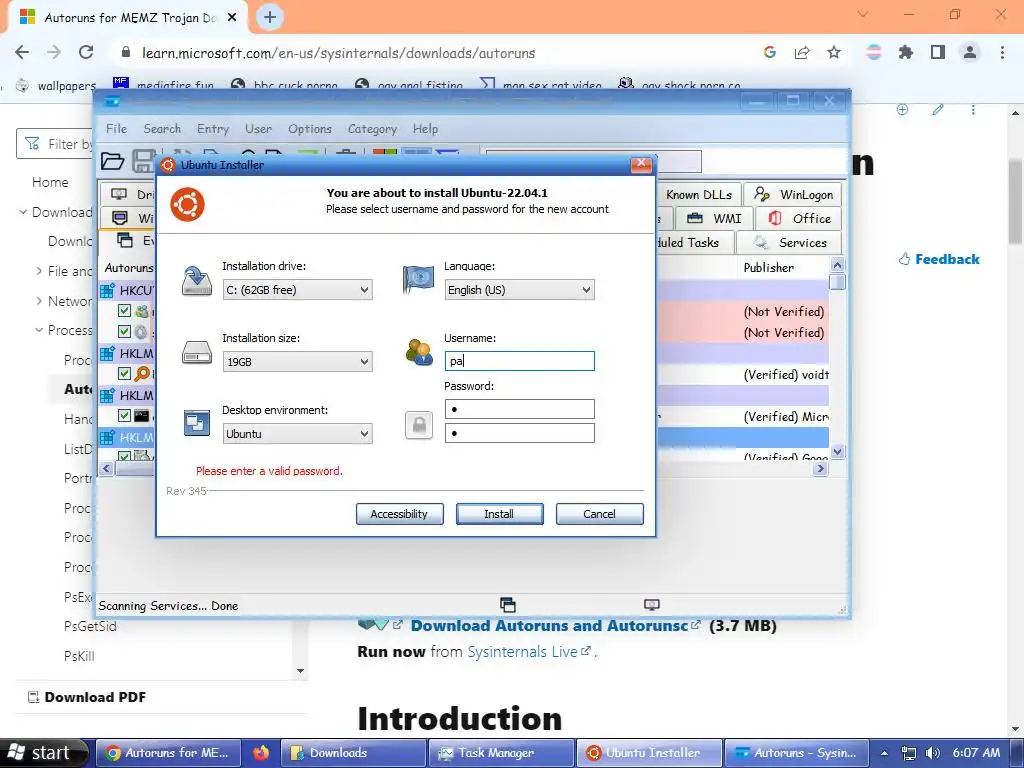Switch to Downloads window in taskbar
The image size is (1024, 768).
(x=353, y=753)
